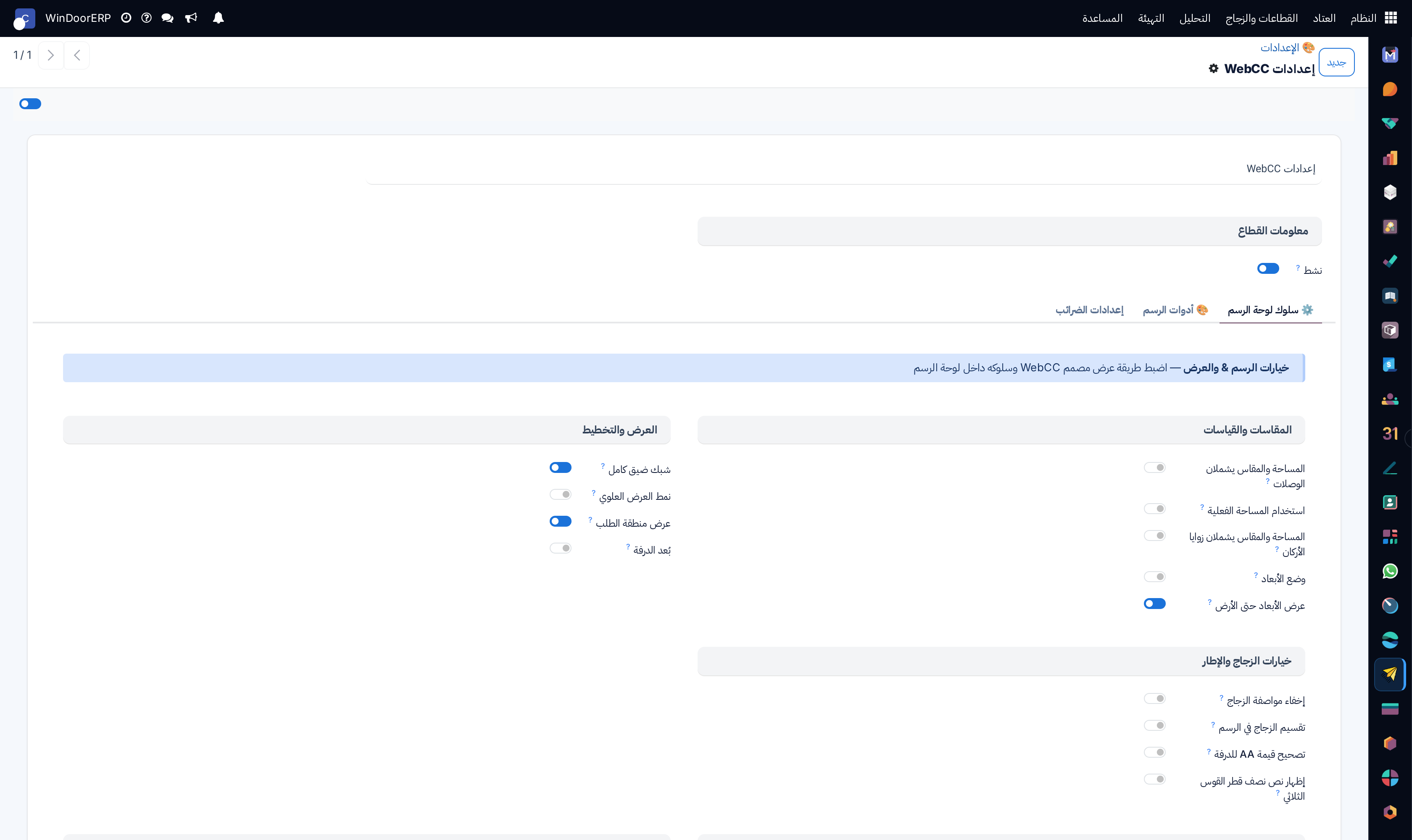The height and width of the screenshot is (840, 1412).
Task: Toggle شبك ضيق كامل switch
Action: pos(560,467)
